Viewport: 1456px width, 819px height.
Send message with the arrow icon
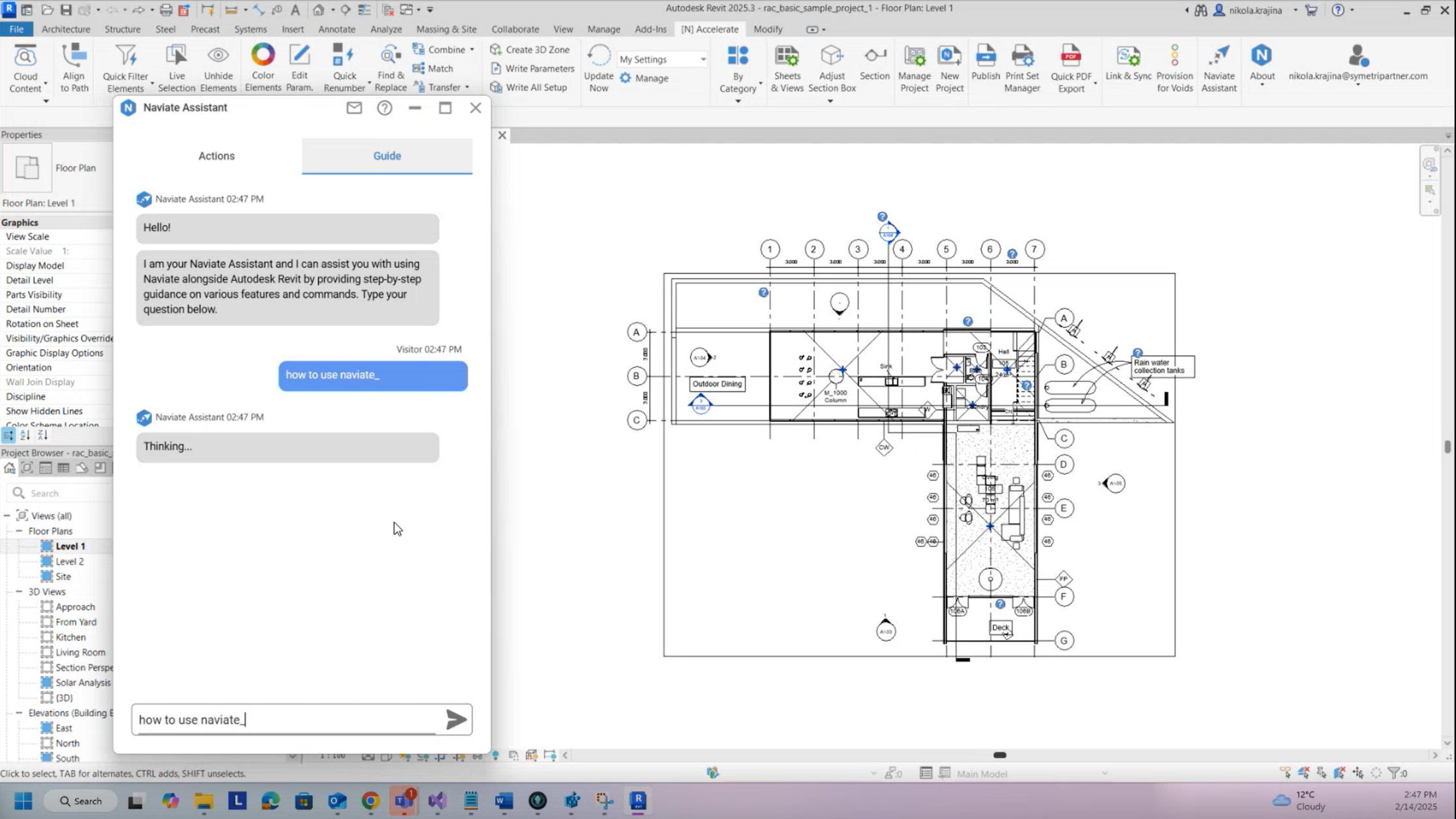coord(456,719)
